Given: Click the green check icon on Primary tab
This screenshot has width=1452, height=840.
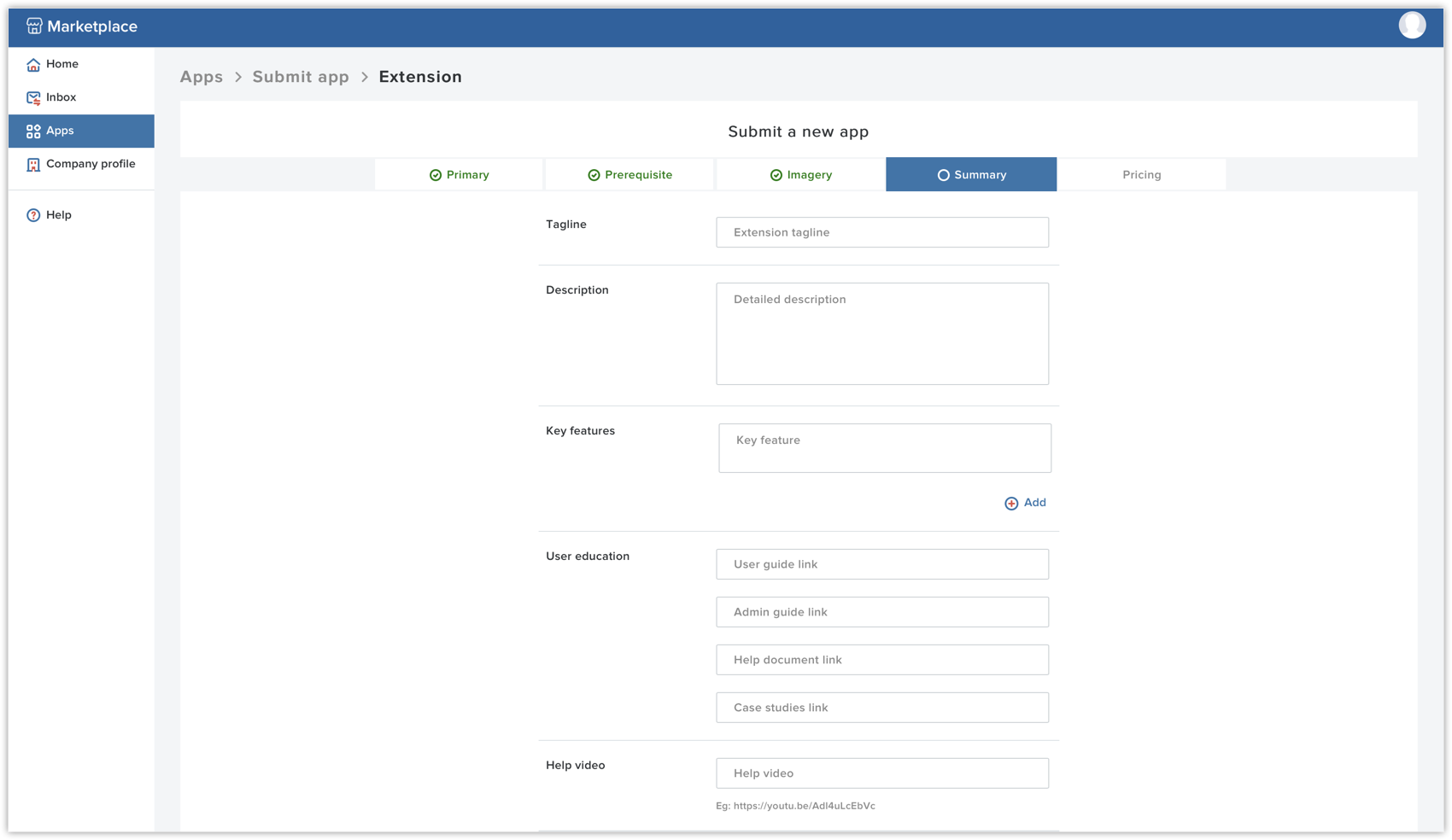Looking at the screenshot, I should [x=436, y=175].
